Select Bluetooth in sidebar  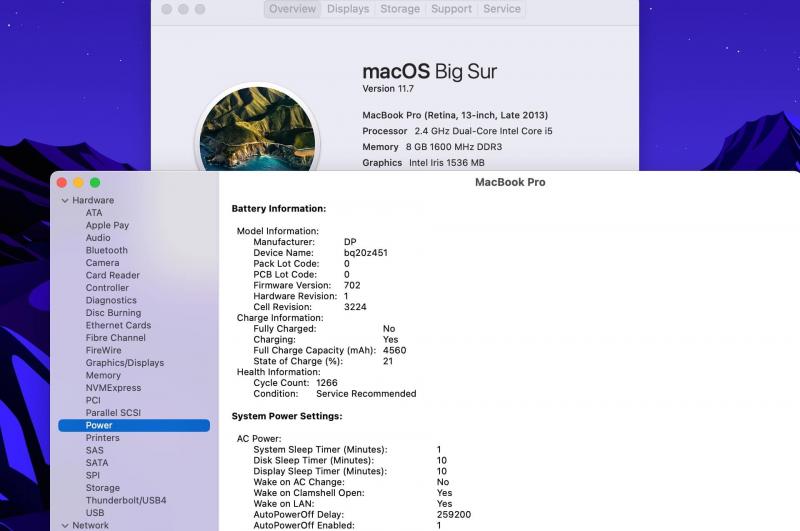point(107,250)
